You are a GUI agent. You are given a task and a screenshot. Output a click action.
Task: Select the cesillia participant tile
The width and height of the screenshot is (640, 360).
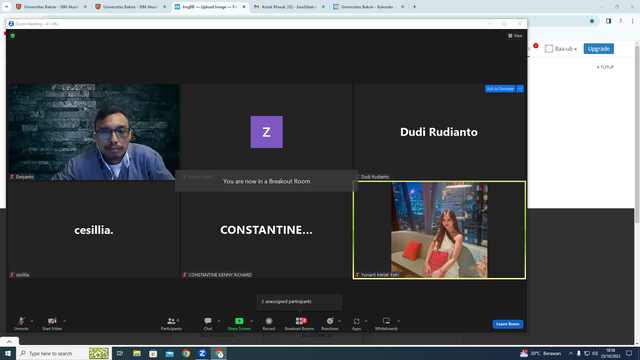93,230
